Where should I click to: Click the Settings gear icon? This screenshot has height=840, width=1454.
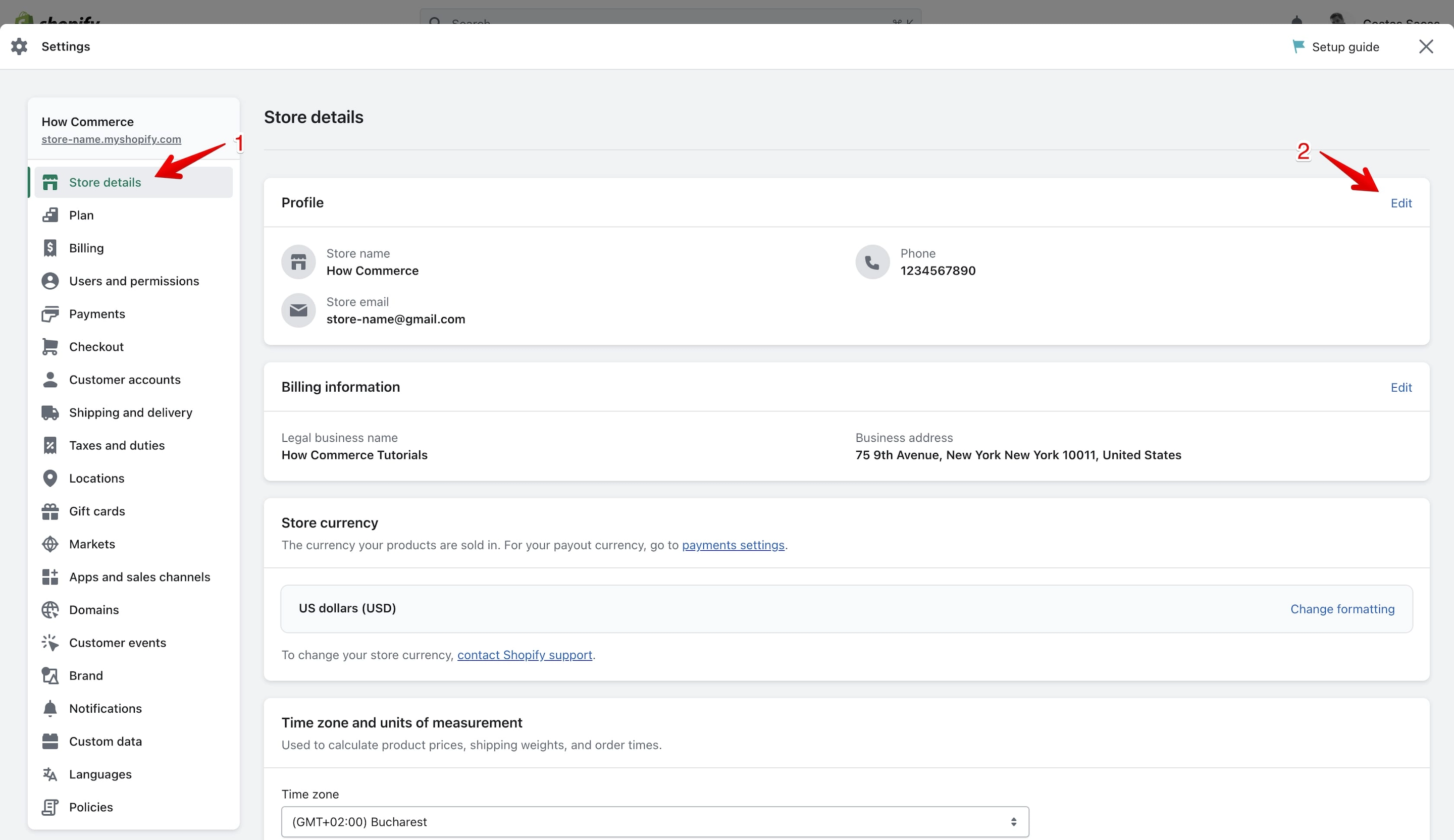point(19,47)
